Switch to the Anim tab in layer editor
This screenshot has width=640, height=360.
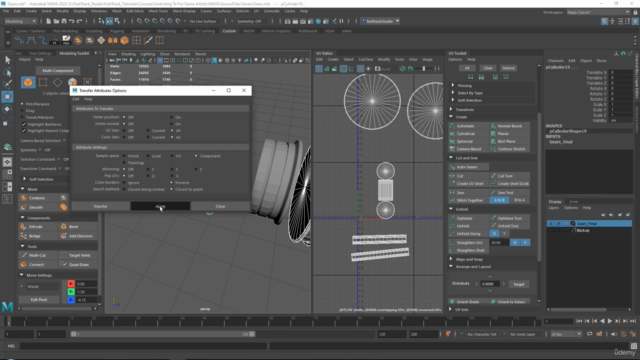coord(573,202)
